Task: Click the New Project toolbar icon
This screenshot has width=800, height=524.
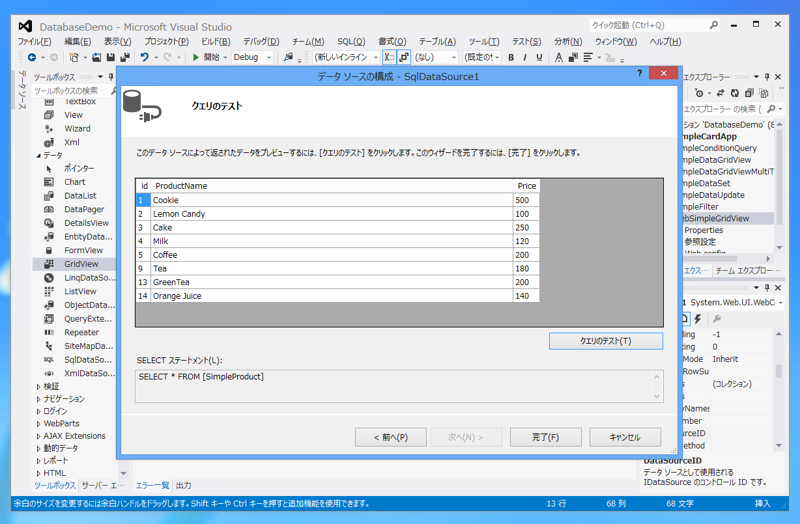Action: [x=74, y=57]
